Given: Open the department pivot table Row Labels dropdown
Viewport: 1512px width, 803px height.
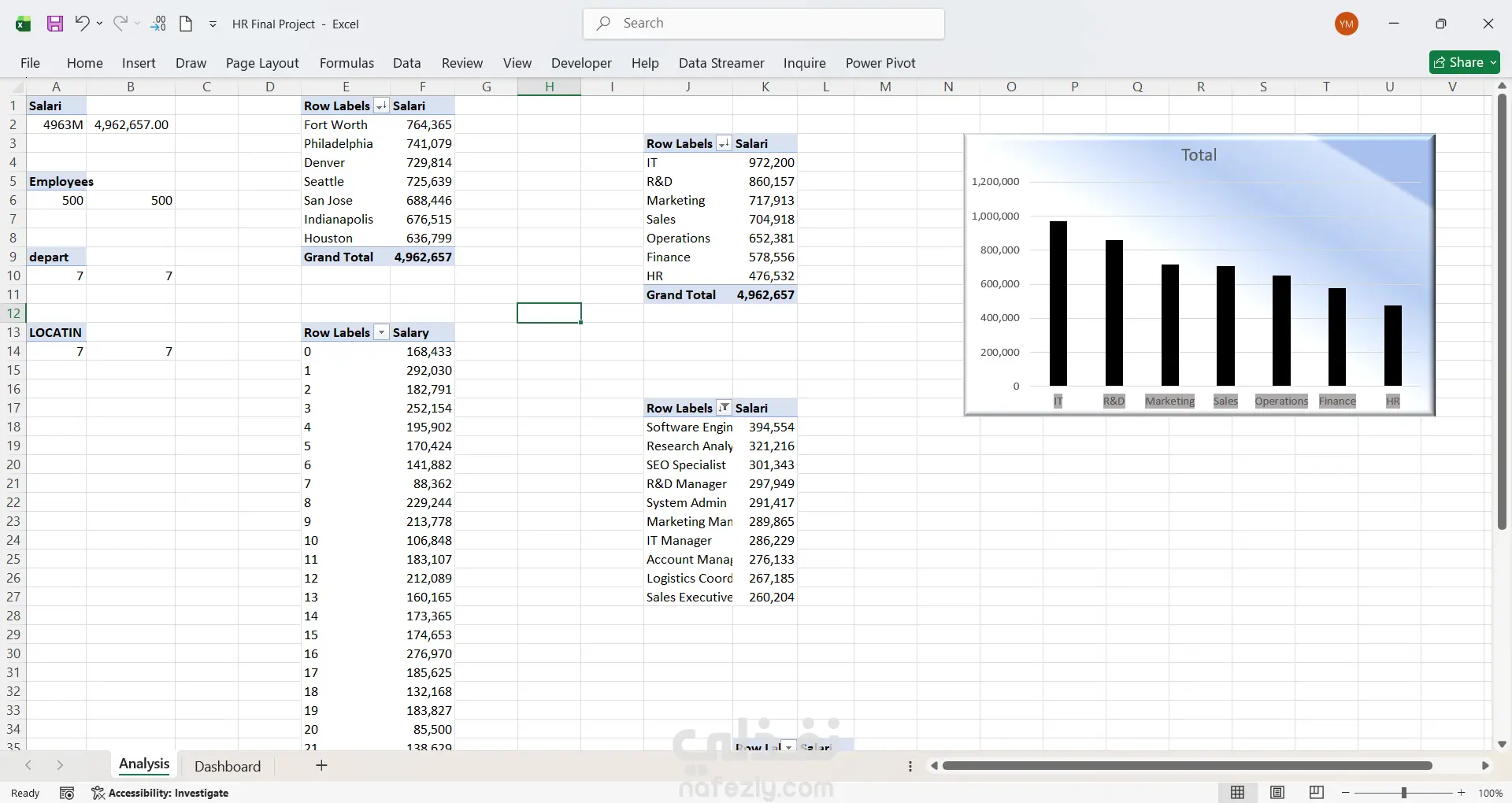Looking at the screenshot, I should [x=724, y=144].
